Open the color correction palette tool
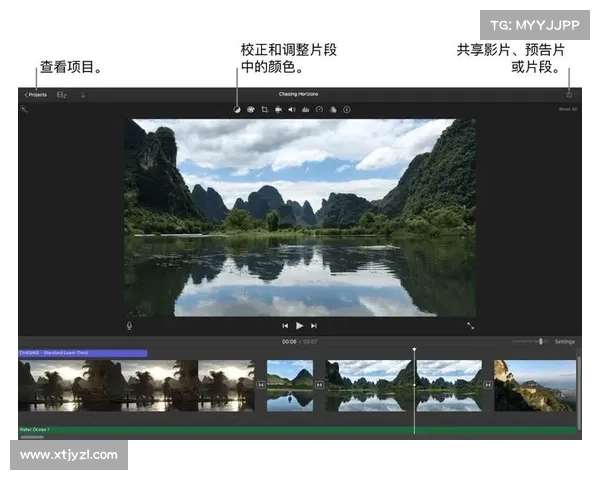This screenshot has height=480, width=600. 251,110
